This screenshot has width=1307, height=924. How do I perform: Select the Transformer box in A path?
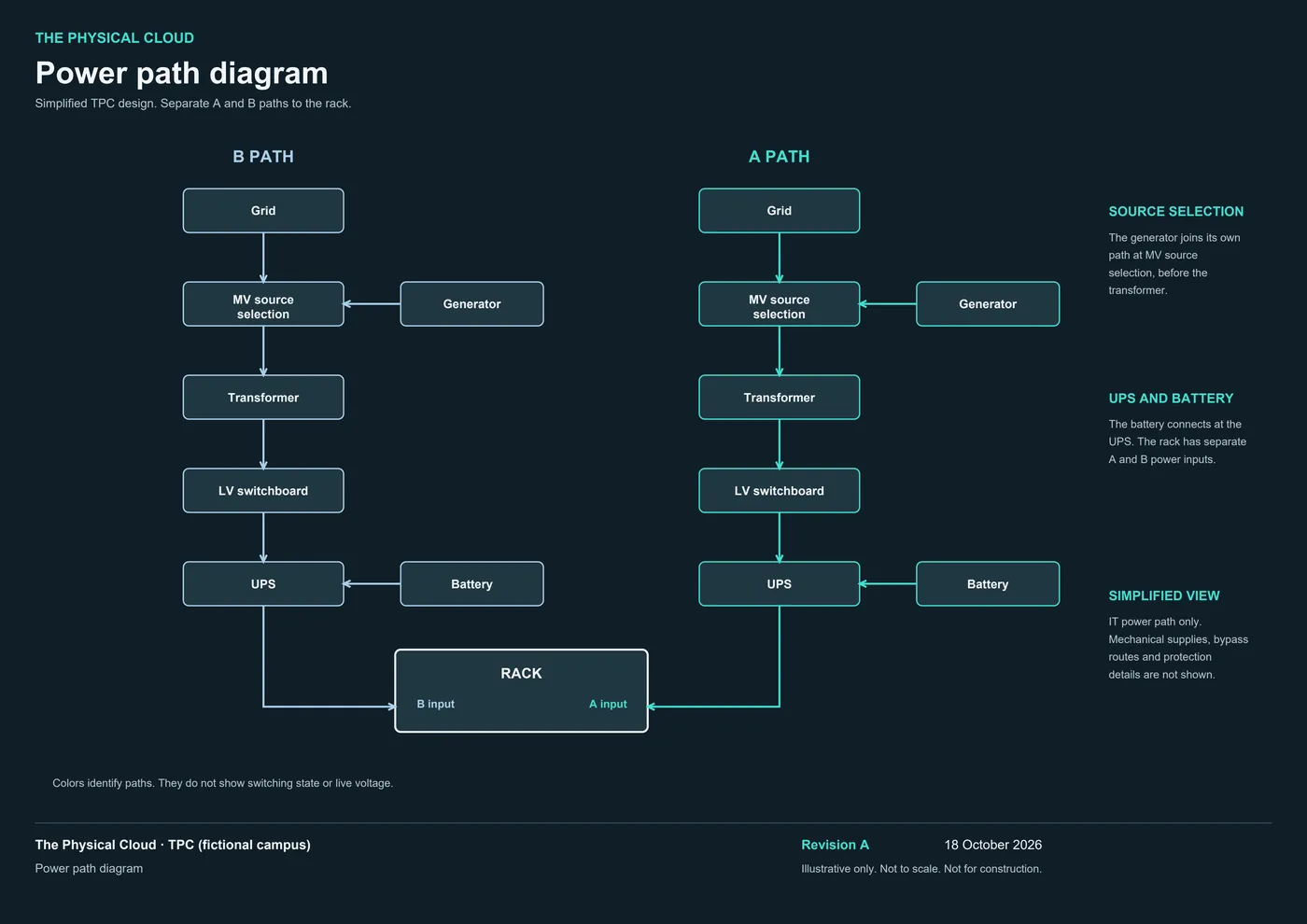coord(780,398)
